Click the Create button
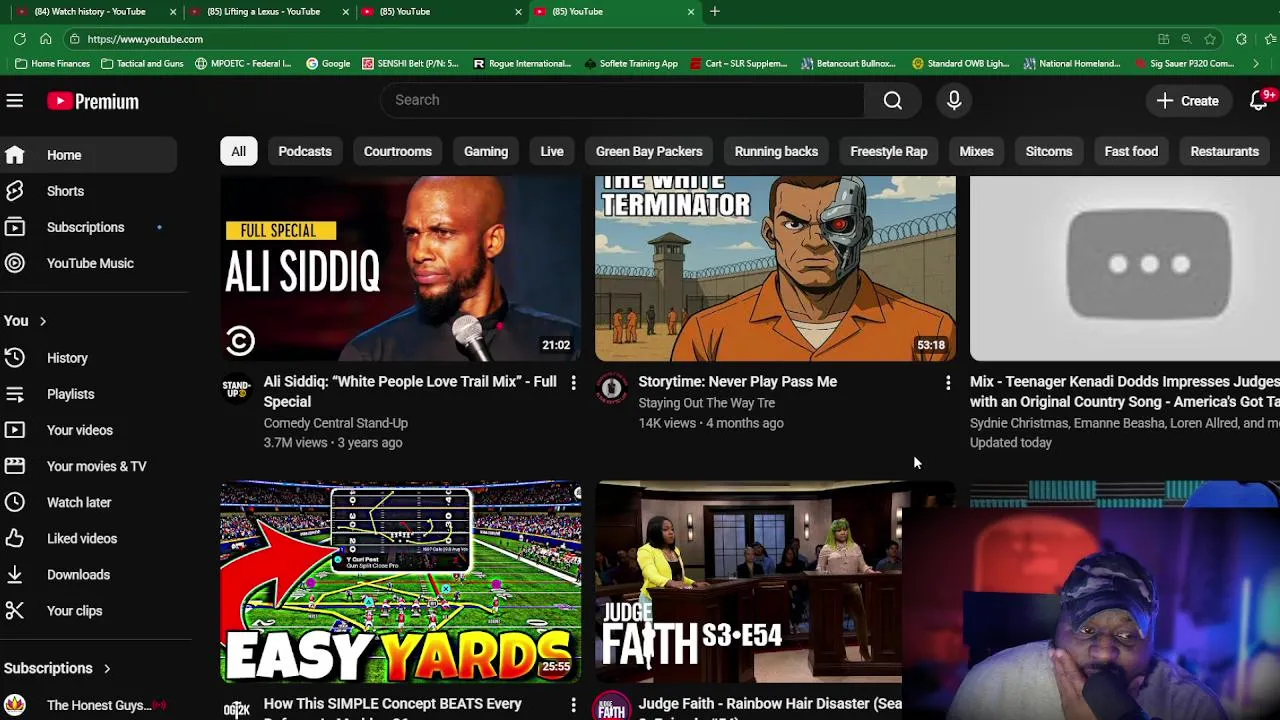 click(x=1188, y=101)
